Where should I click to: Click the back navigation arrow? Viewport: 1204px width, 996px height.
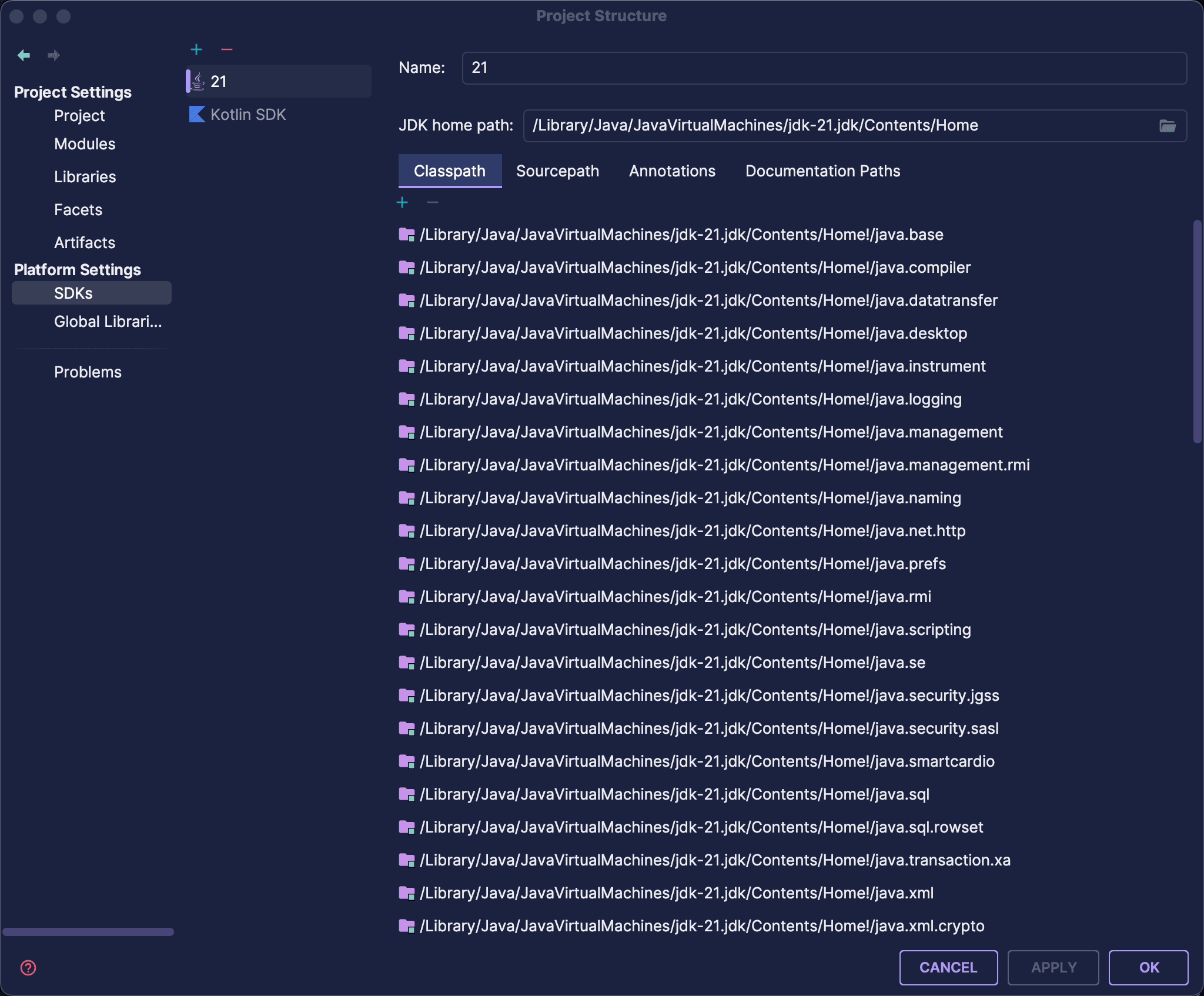24,55
